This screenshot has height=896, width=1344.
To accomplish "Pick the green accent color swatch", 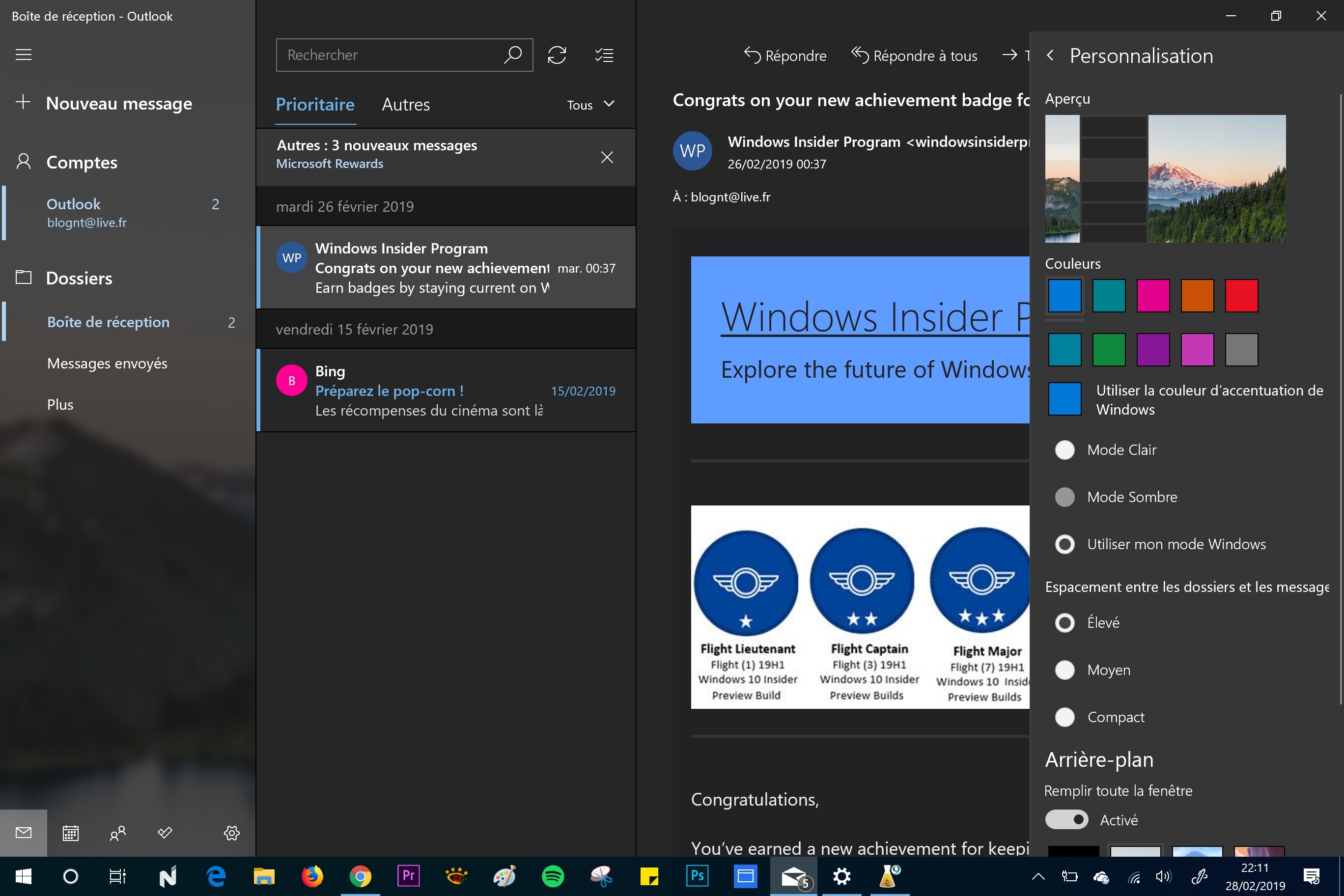I will click(1109, 349).
